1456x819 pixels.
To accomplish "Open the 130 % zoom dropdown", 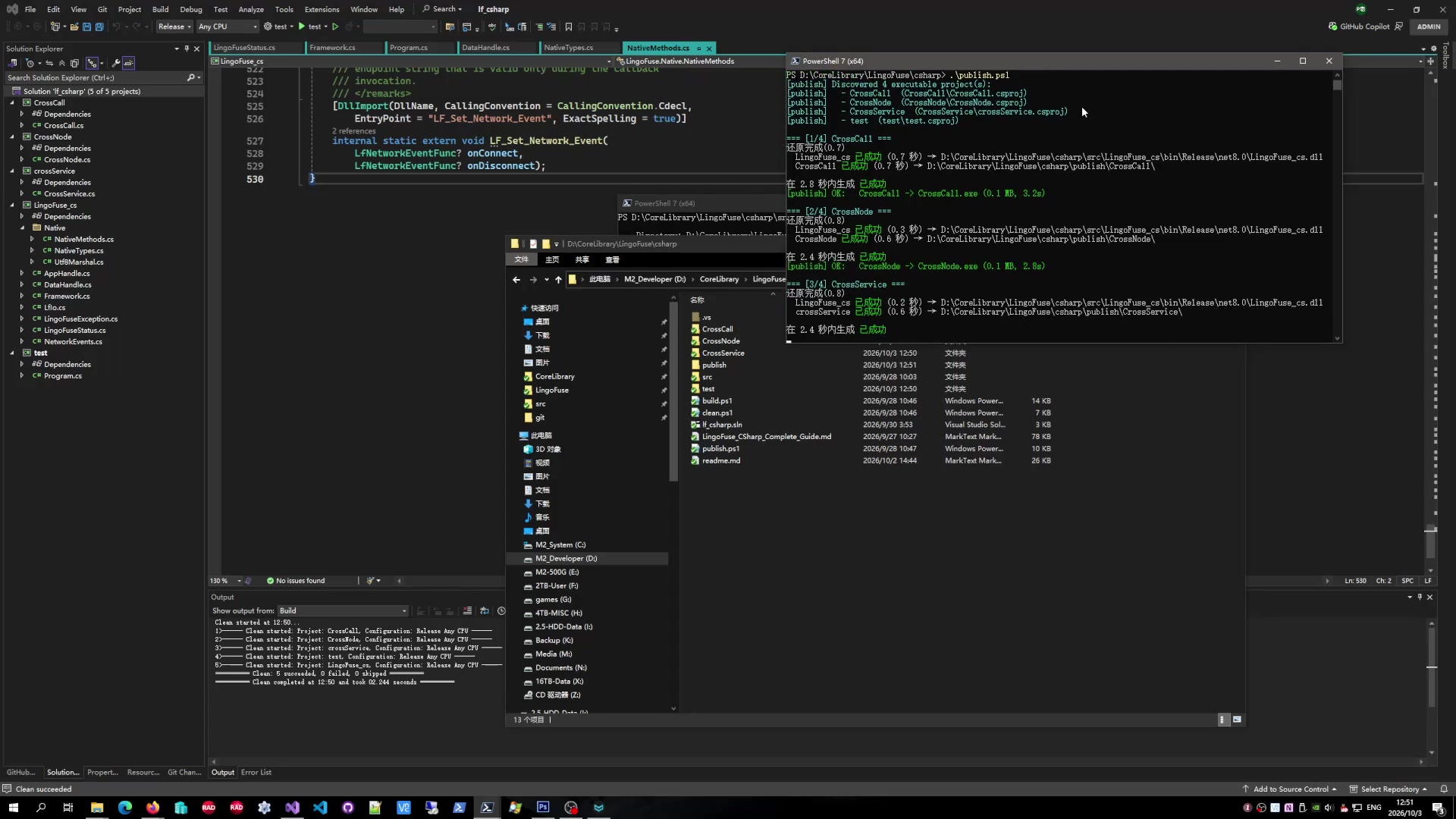I will 225,581.
